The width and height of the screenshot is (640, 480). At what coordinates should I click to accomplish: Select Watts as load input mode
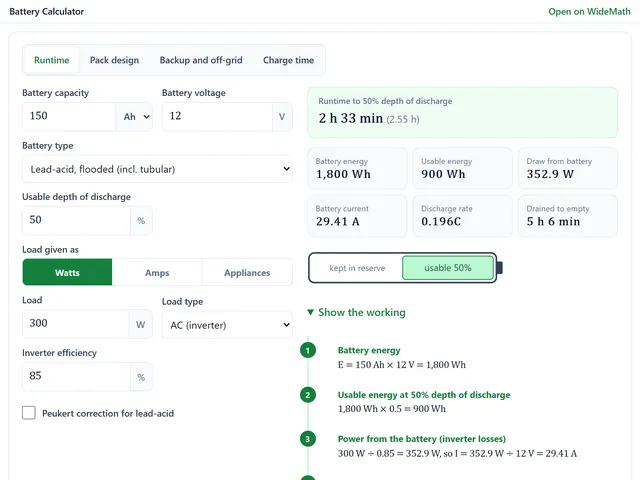(67, 272)
